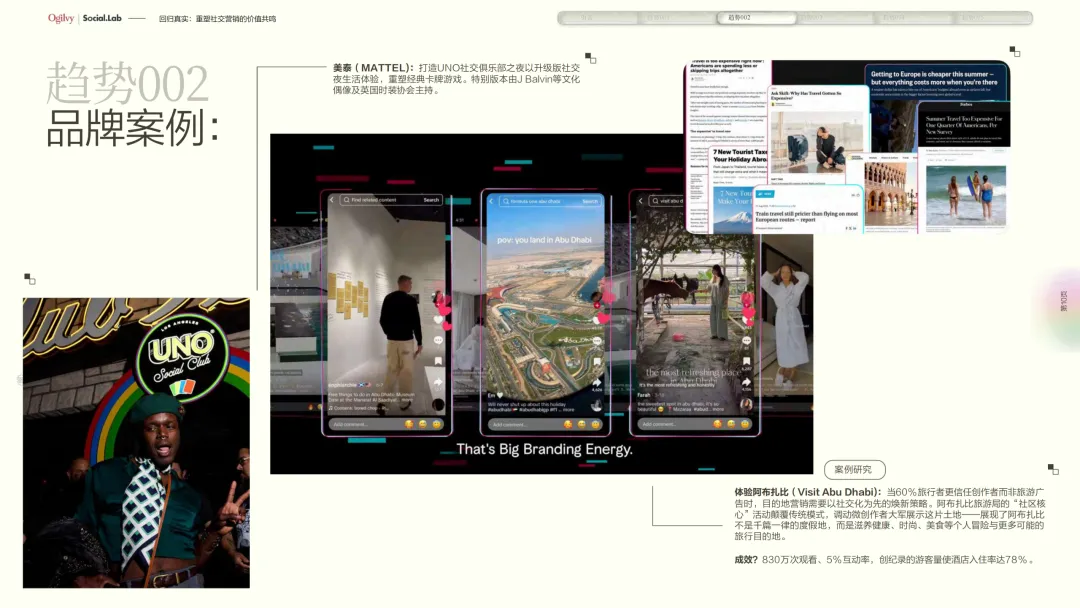Click the 'visit abu d' search field
This screenshot has width=1080, height=608.
point(668,201)
